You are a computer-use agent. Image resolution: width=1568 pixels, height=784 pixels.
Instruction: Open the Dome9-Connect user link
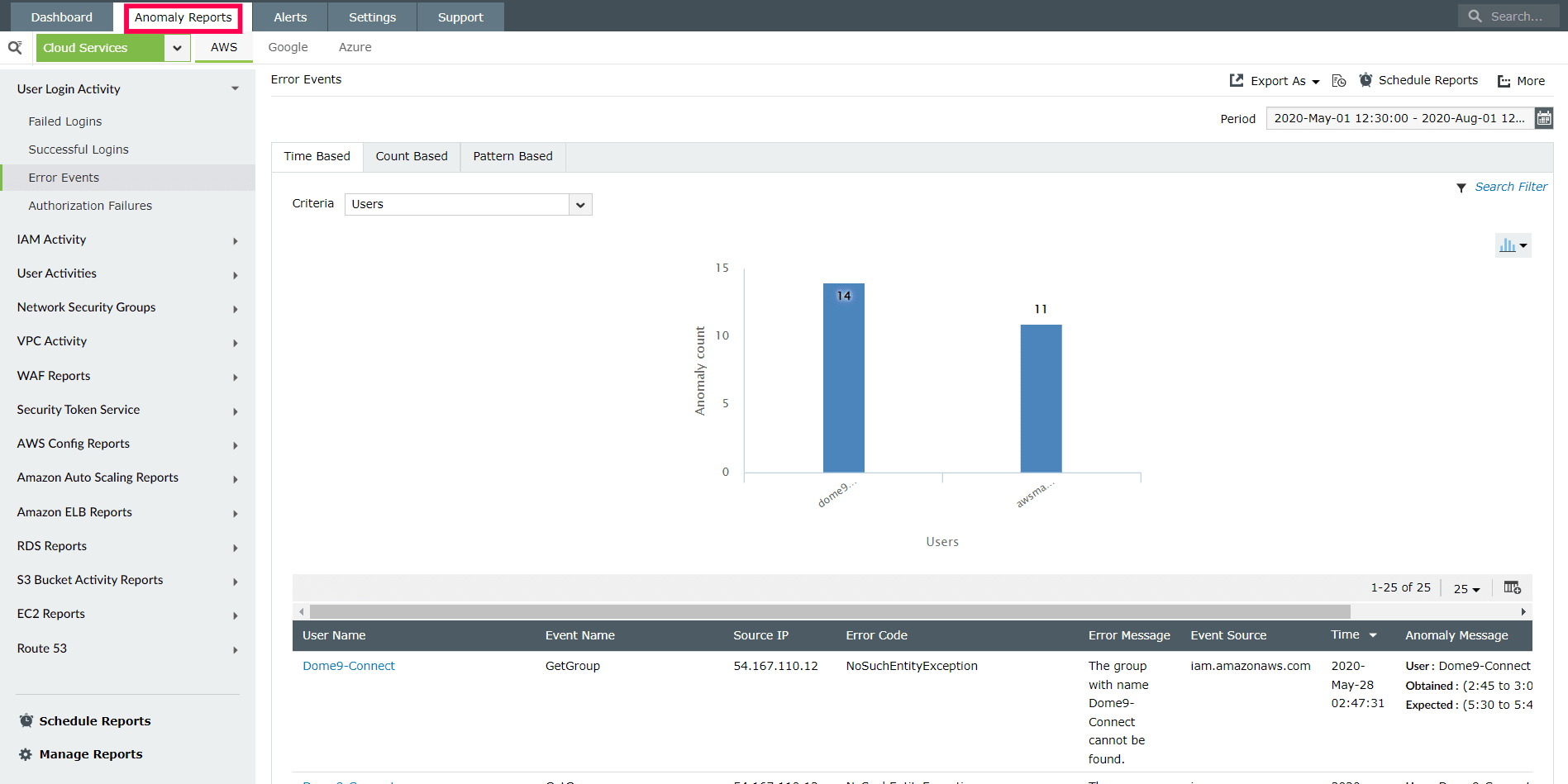point(348,665)
